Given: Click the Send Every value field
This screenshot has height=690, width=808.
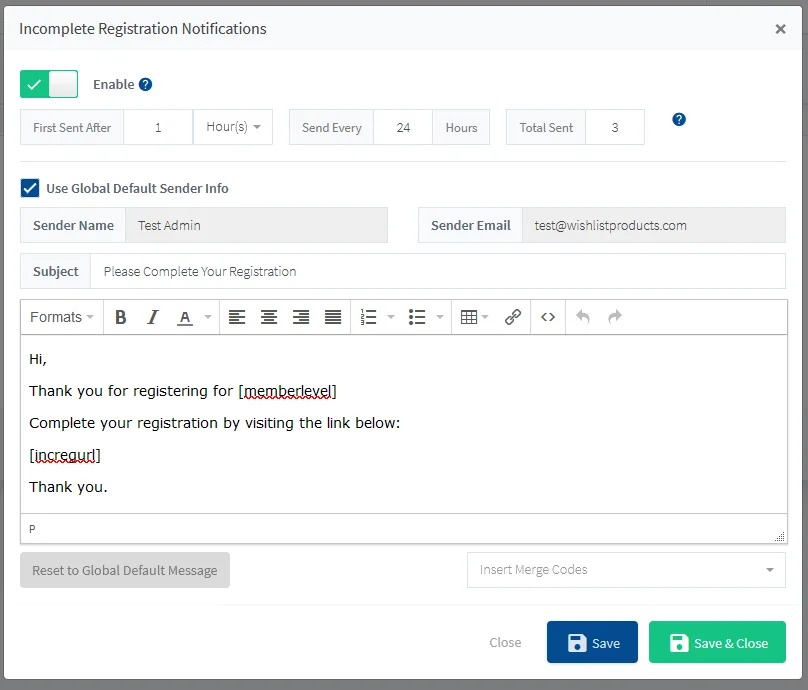Looking at the screenshot, I should click(x=403, y=127).
